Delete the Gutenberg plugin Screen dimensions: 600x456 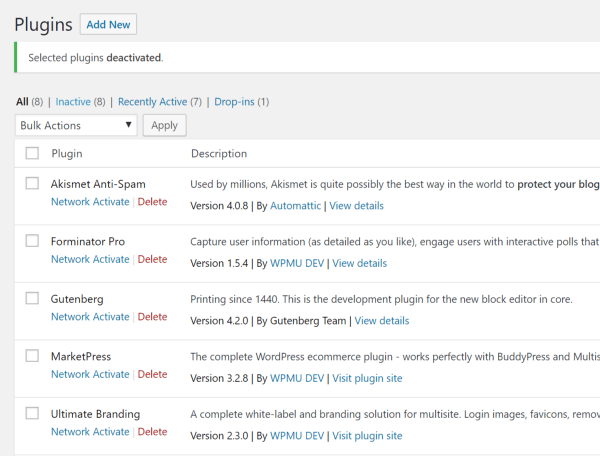[152, 317]
